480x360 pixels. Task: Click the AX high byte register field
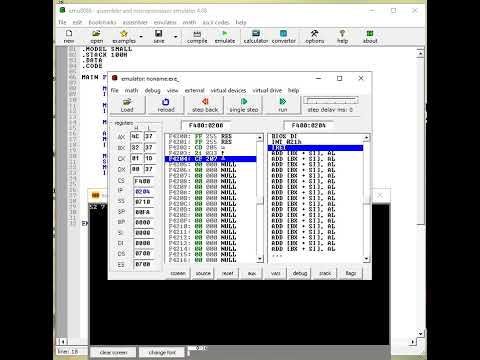point(136,136)
